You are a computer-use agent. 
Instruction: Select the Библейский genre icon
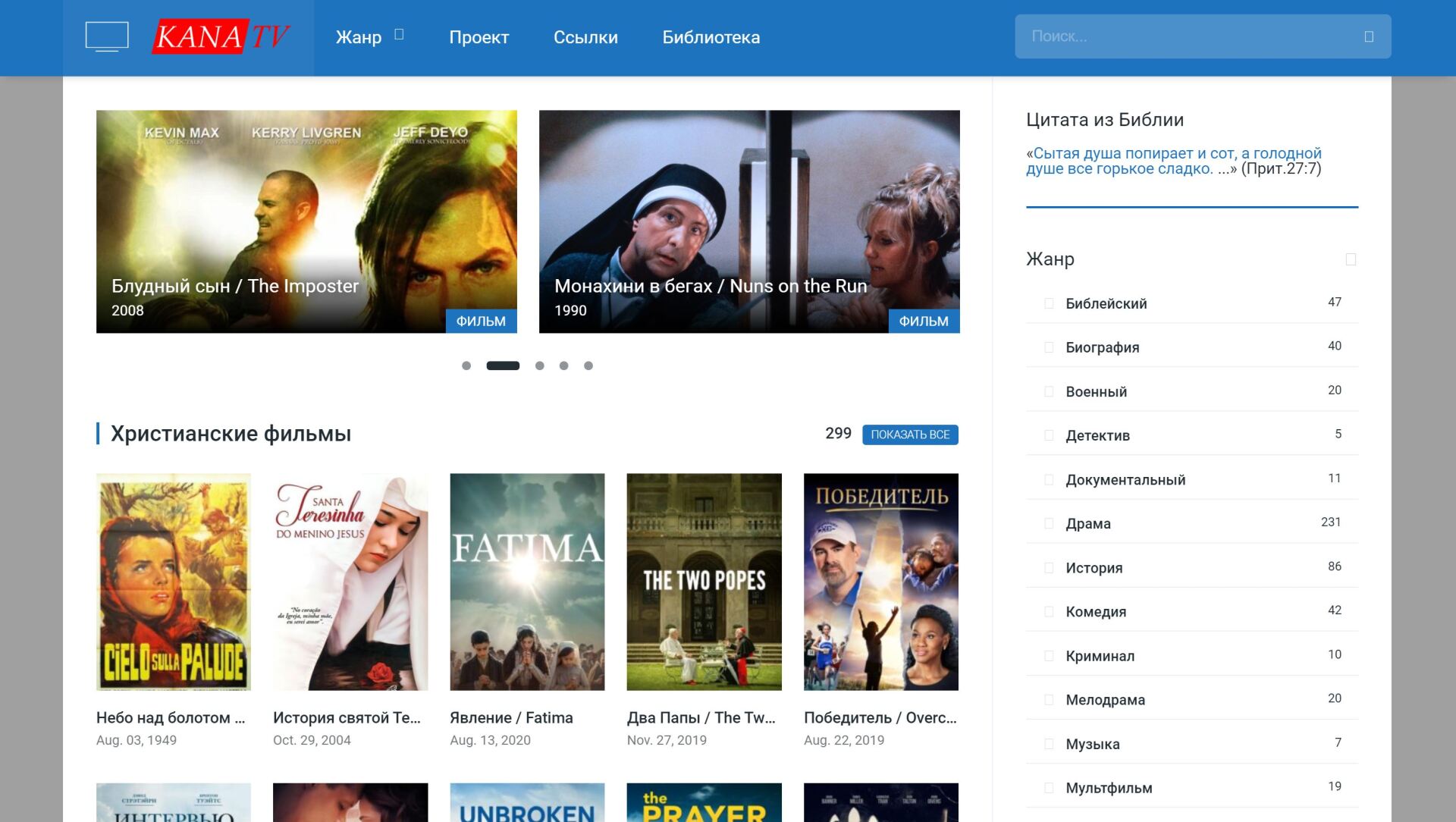click(1049, 303)
